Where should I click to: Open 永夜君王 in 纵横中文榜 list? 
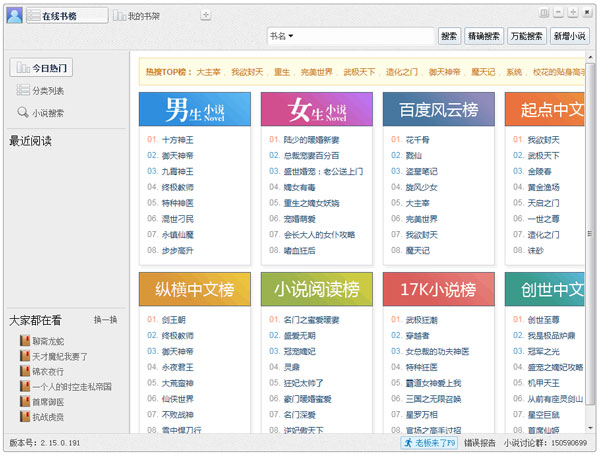click(178, 367)
